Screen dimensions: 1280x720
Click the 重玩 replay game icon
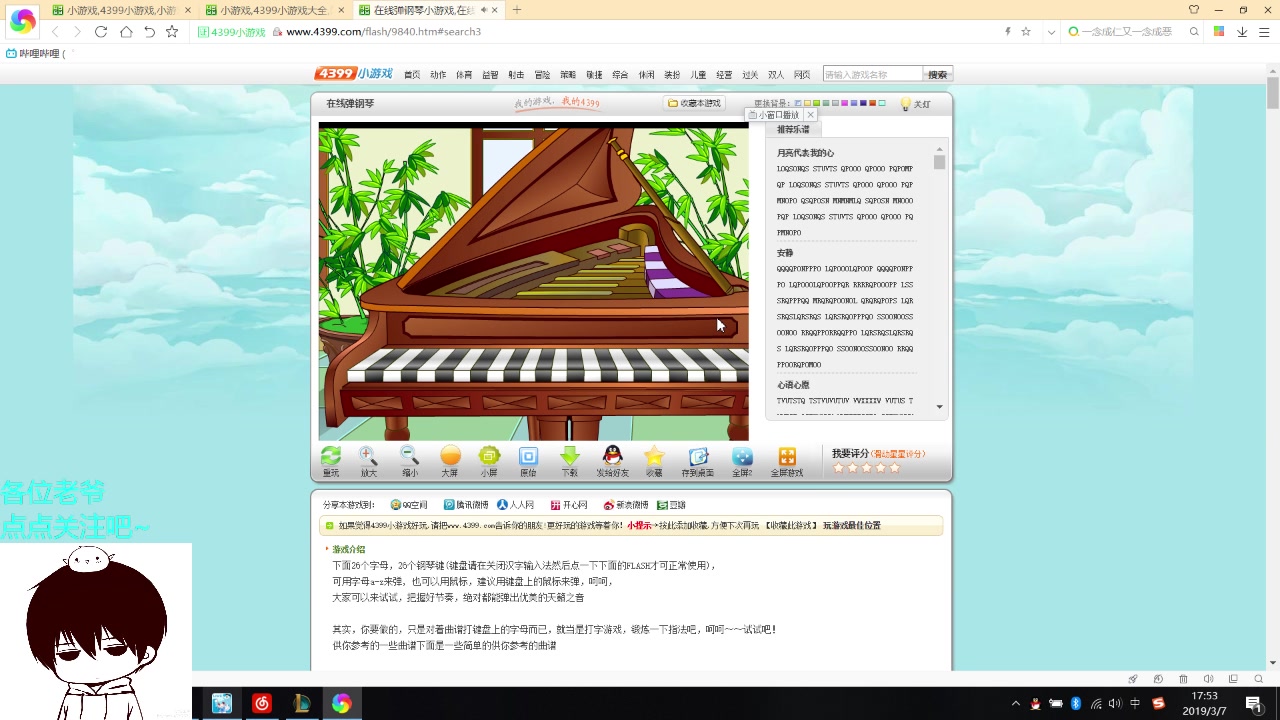coord(330,457)
